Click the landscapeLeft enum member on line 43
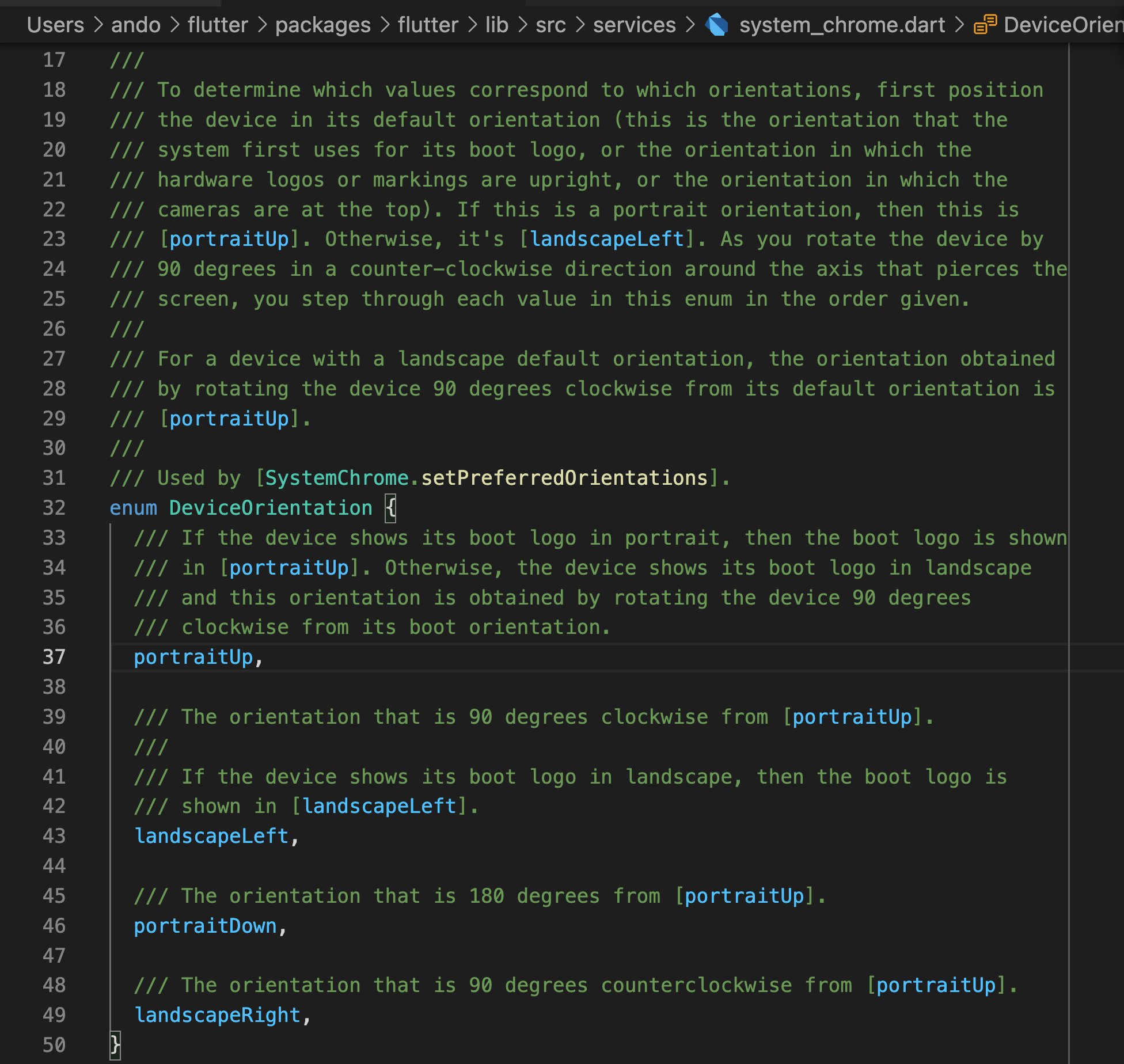 tap(212, 835)
